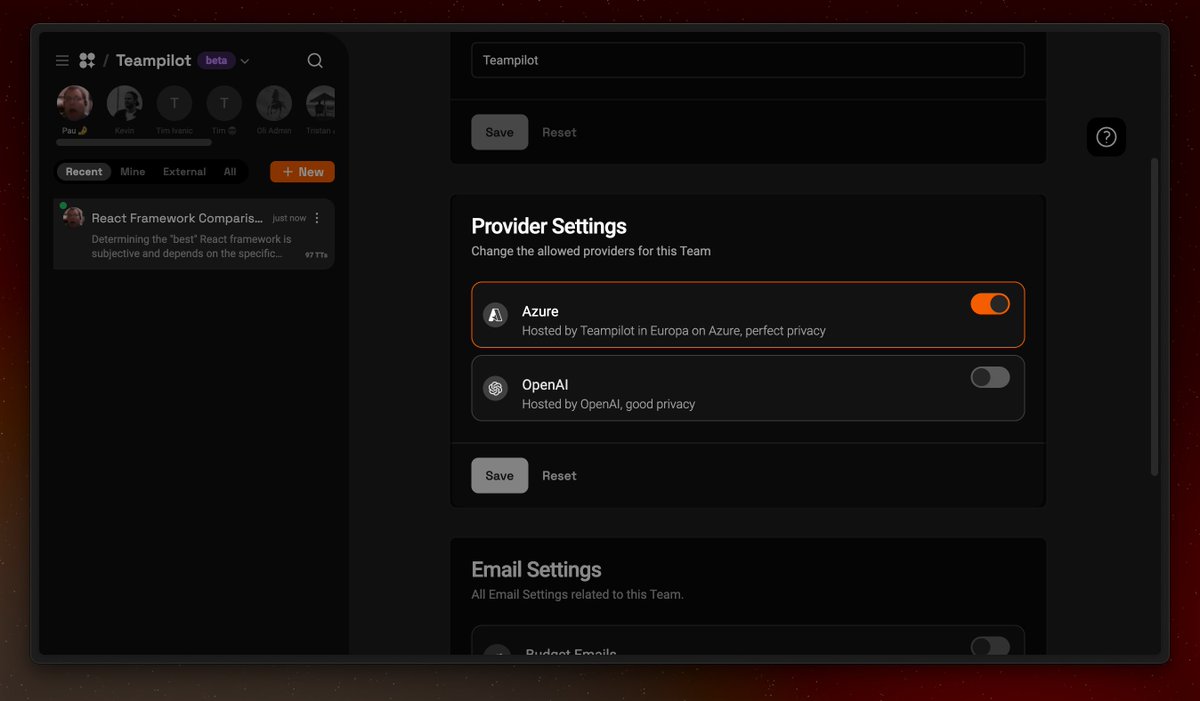Click the OpenAI provider logo icon
The image size is (1200, 701).
[x=495, y=388]
